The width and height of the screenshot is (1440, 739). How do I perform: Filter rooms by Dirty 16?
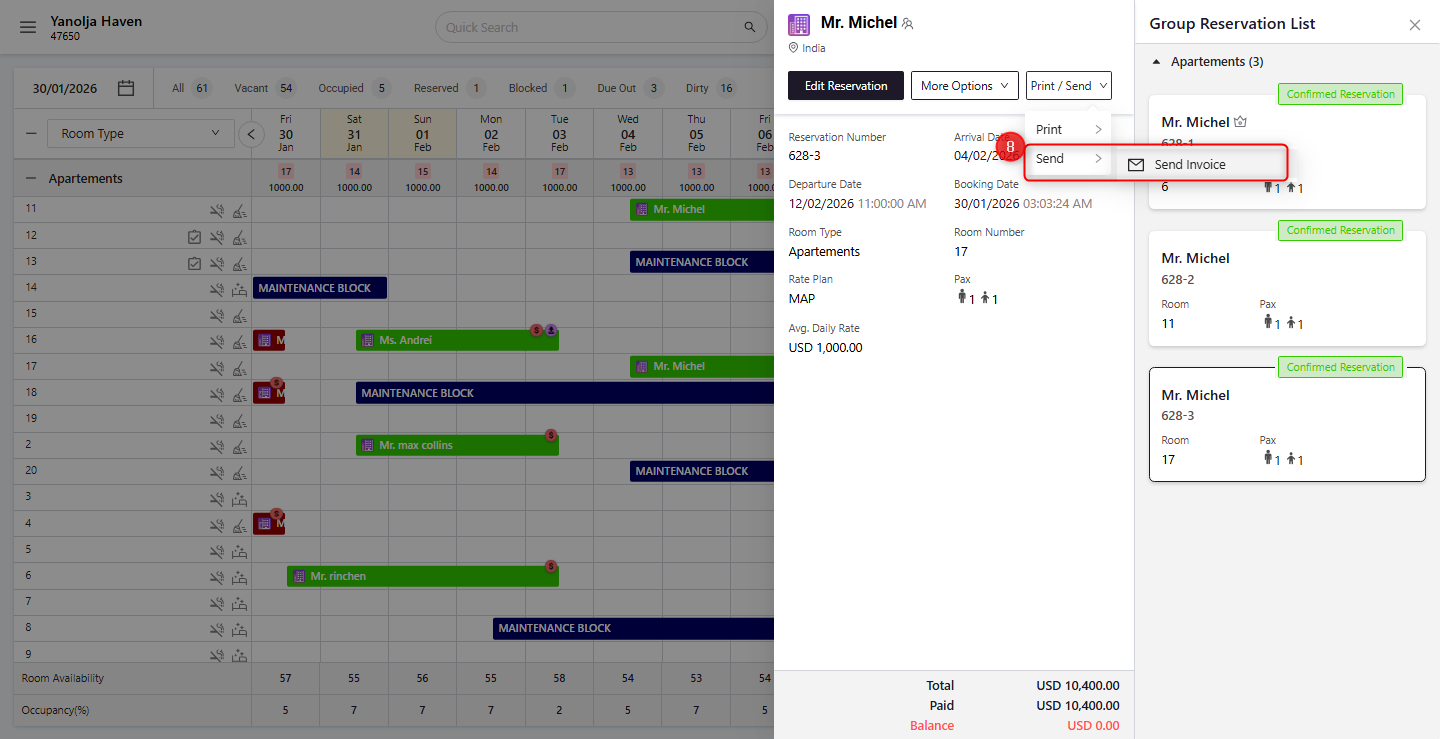click(x=711, y=88)
